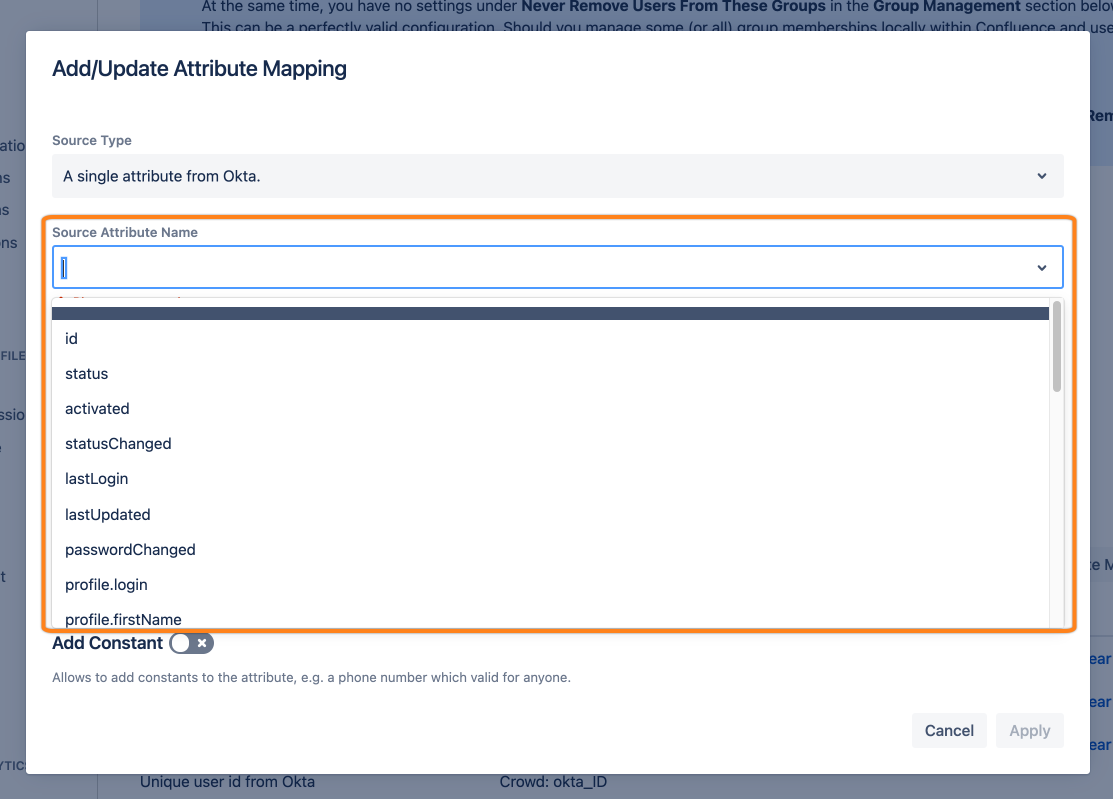
Task: Select the lastLogin attribute
Action: pyautogui.click(x=97, y=479)
